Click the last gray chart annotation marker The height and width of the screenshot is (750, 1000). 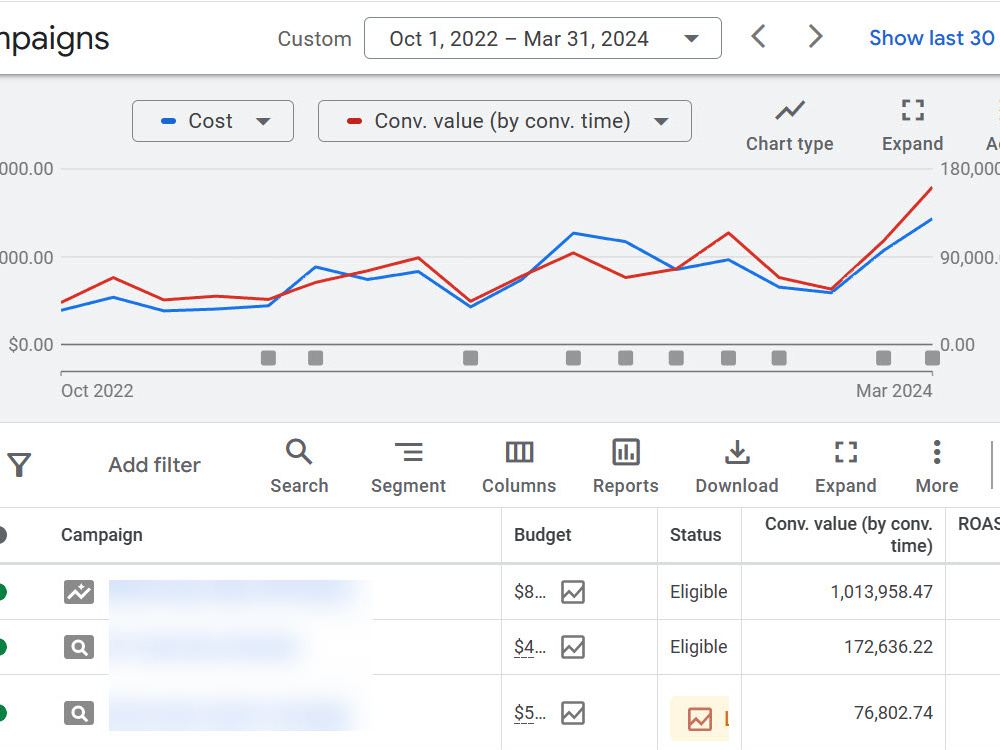tap(932, 358)
